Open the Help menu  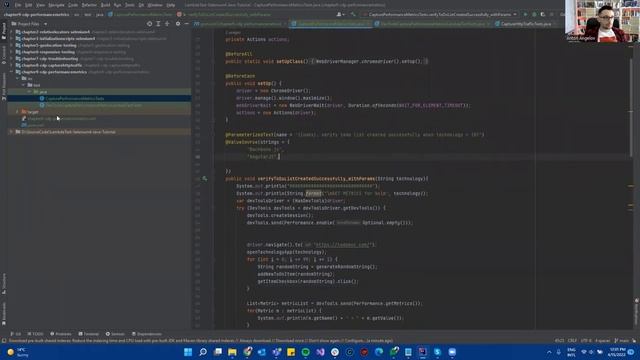(x=171, y=5)
